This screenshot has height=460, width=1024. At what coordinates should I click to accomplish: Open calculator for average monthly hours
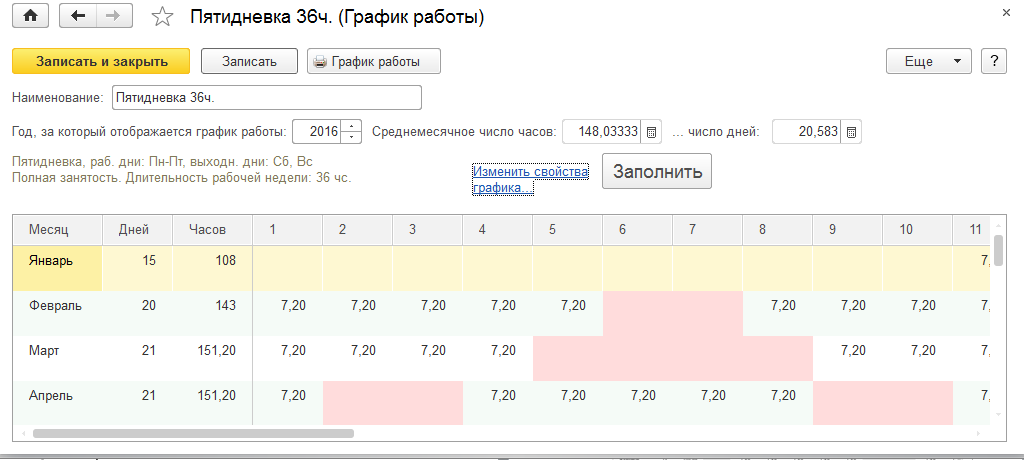(650, 132)
